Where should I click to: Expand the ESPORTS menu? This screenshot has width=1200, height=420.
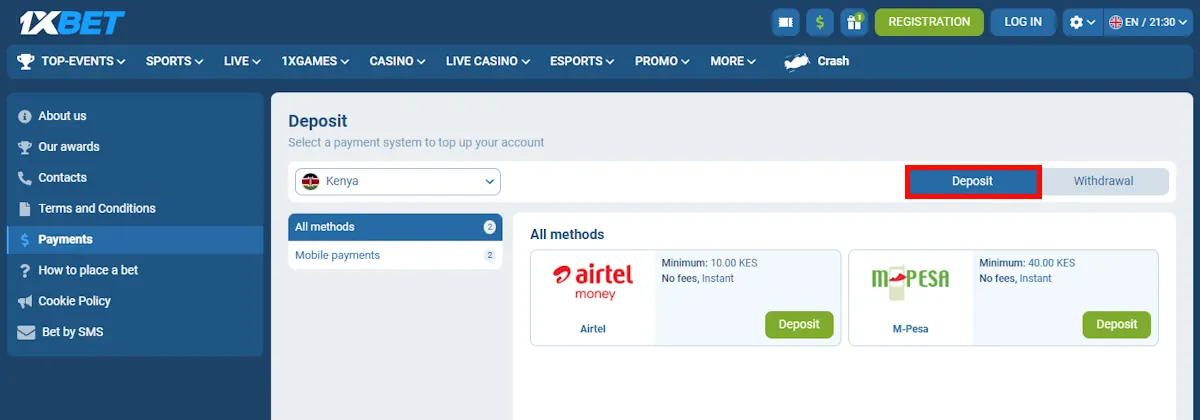pos(583,61)
